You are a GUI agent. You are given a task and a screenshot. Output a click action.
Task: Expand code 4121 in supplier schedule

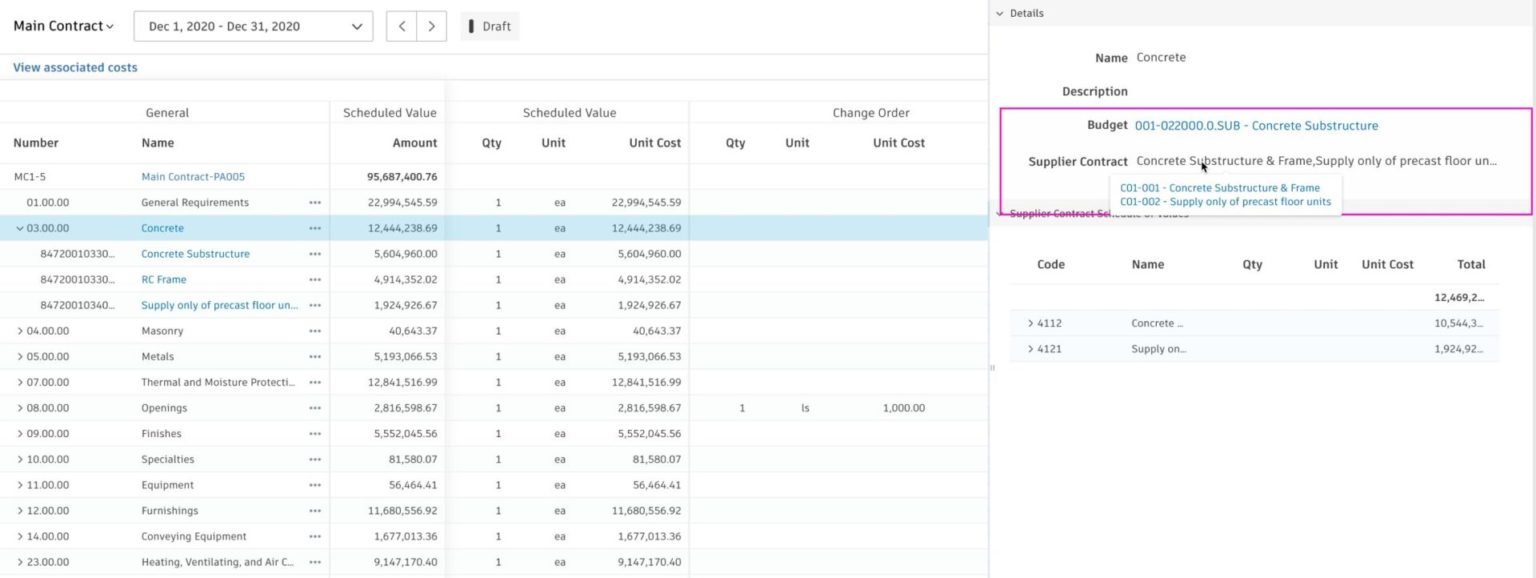1031,349
